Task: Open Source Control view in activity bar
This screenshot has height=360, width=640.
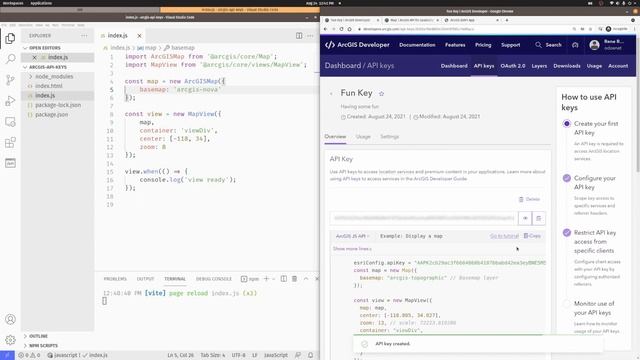Action: click(10, 80)
